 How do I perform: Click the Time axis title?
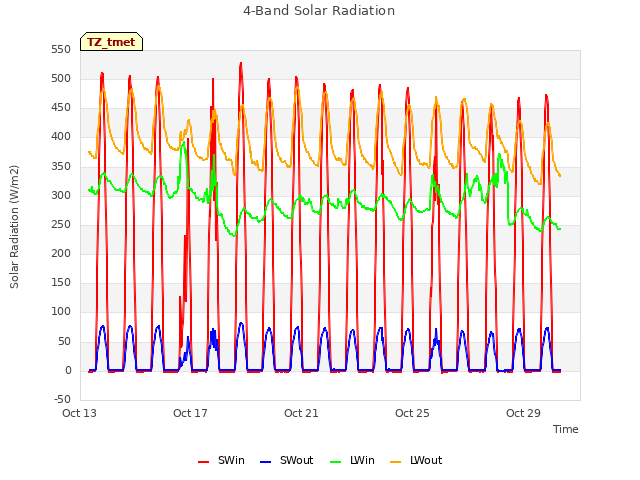[x=566, y=429]
